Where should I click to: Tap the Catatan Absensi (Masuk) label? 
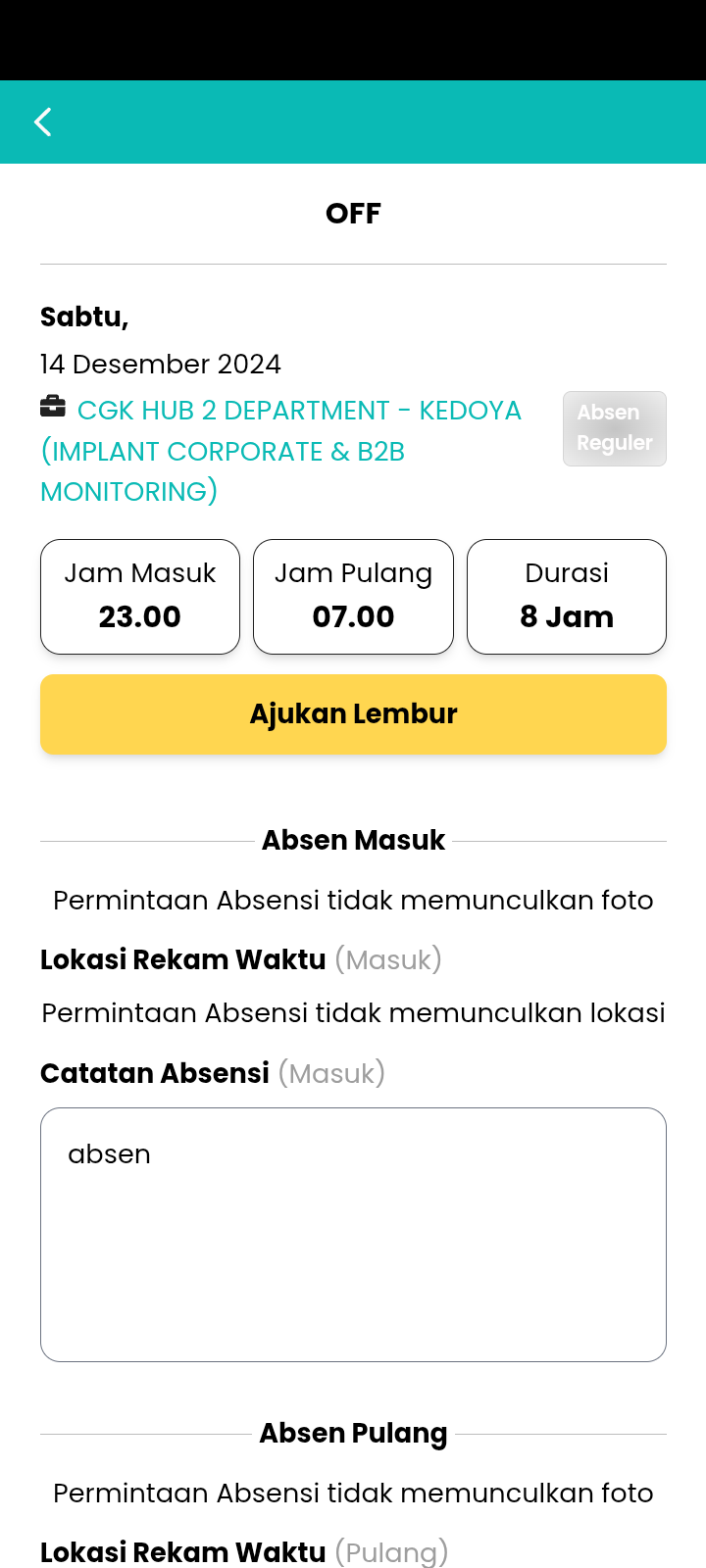coord(213,1073)
